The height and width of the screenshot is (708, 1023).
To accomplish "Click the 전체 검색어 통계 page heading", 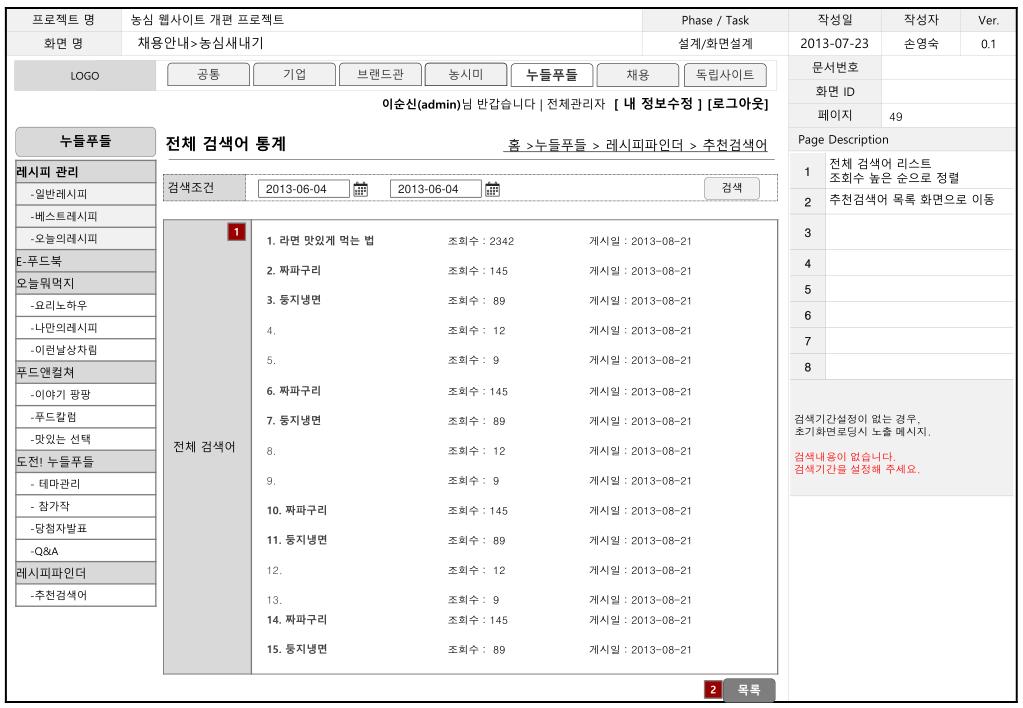I will (x=226, y=144).
